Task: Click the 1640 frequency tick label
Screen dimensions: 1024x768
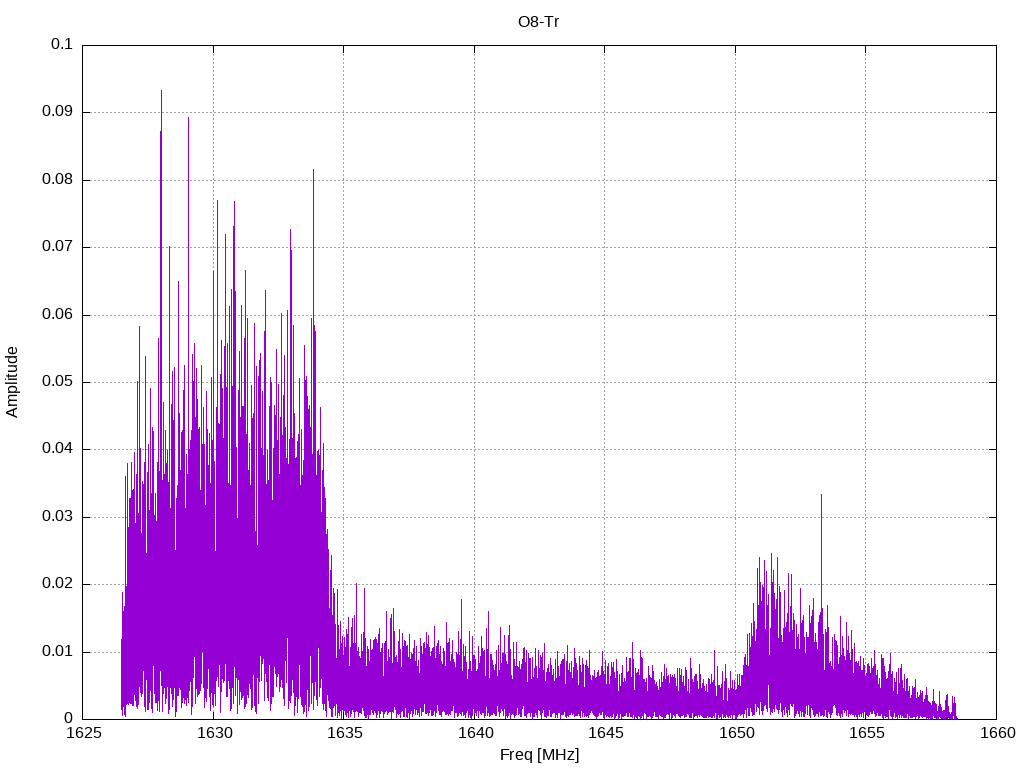Action: [474, 733]
